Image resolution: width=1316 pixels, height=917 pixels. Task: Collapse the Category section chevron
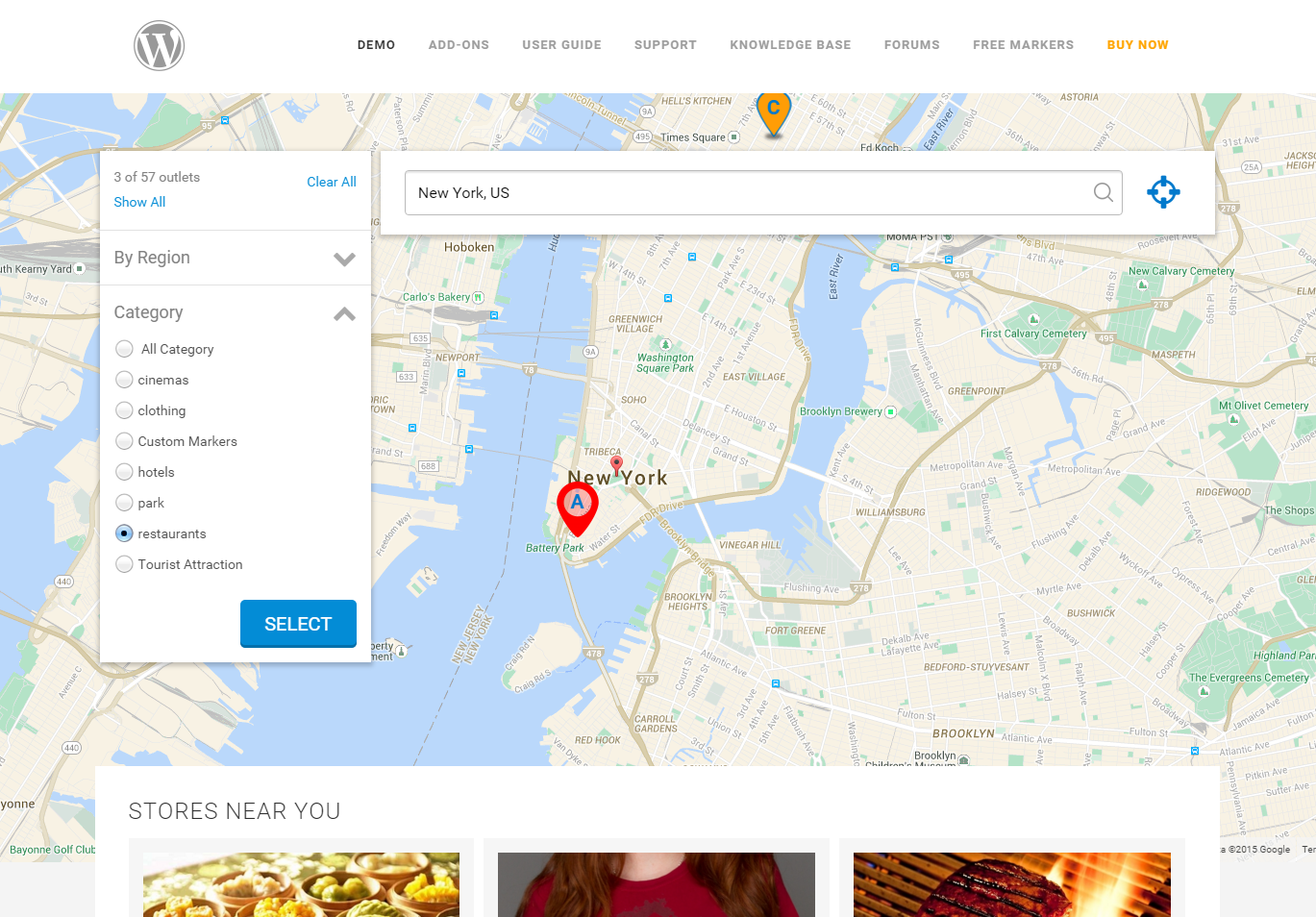tap(344, 313)
